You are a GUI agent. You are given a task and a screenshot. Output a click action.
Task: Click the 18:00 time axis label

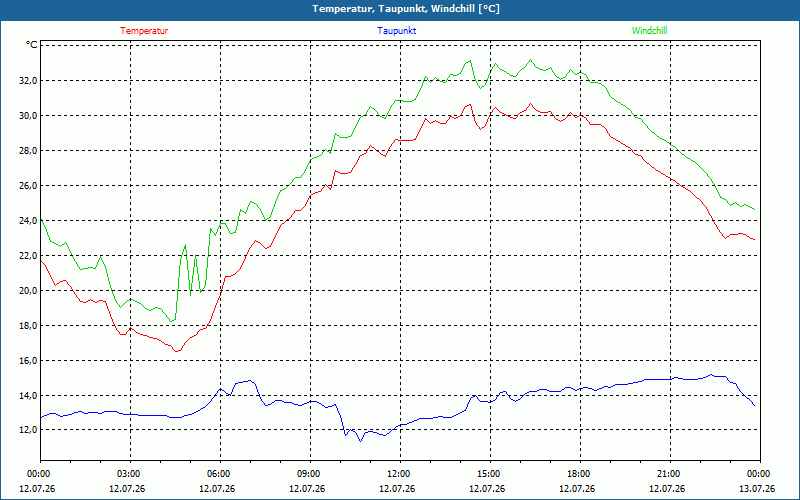579,474
